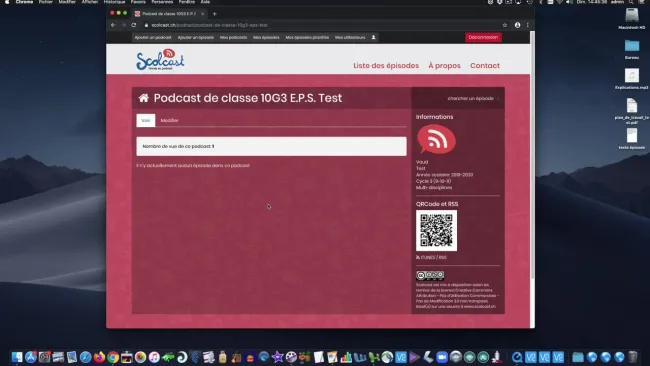Click the Creative Commons license badge
The width and height of the screenshot is (650, 366).
tap(430, 275)
